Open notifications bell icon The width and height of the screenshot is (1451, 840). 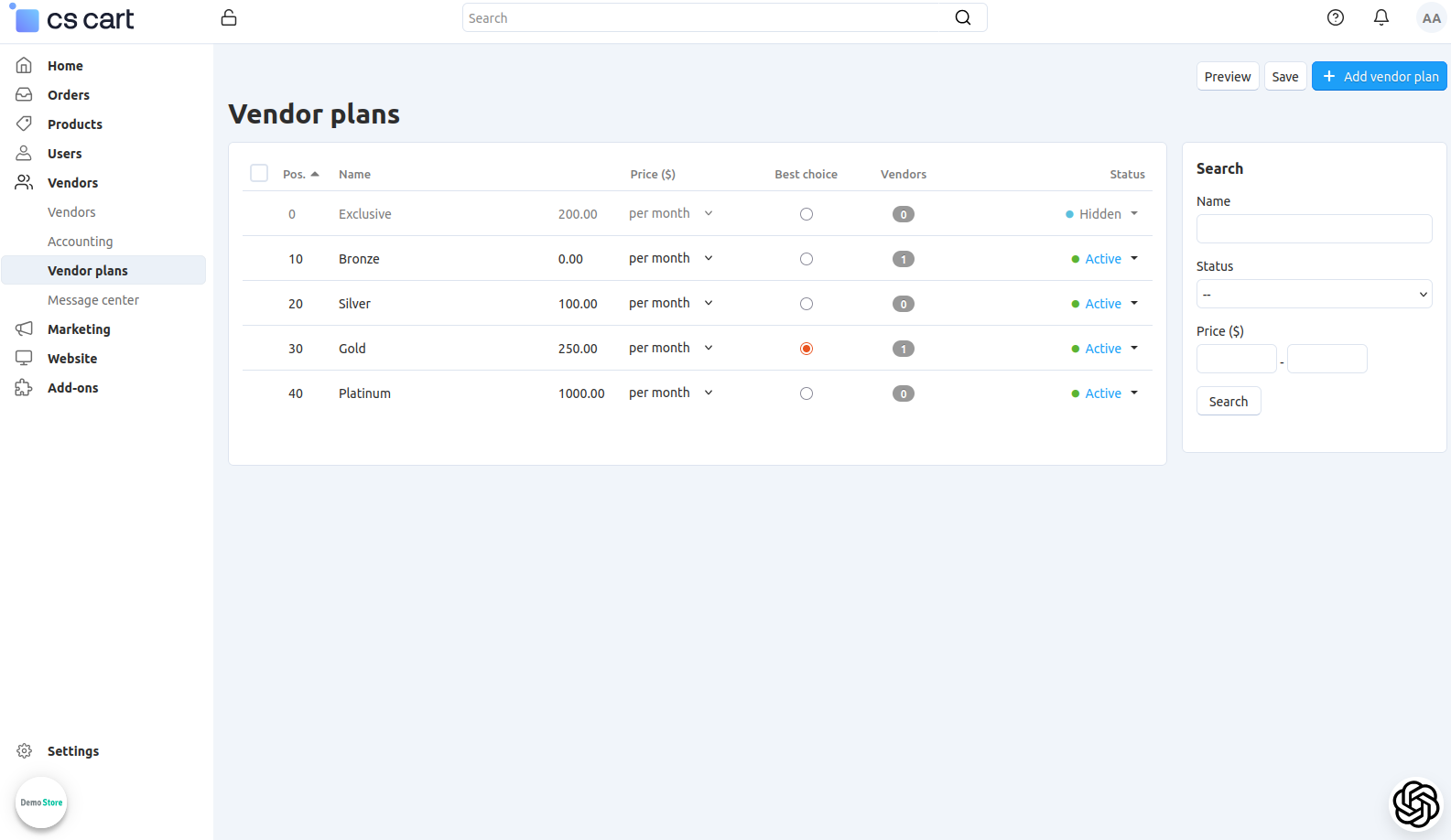tap(1381, 17)
